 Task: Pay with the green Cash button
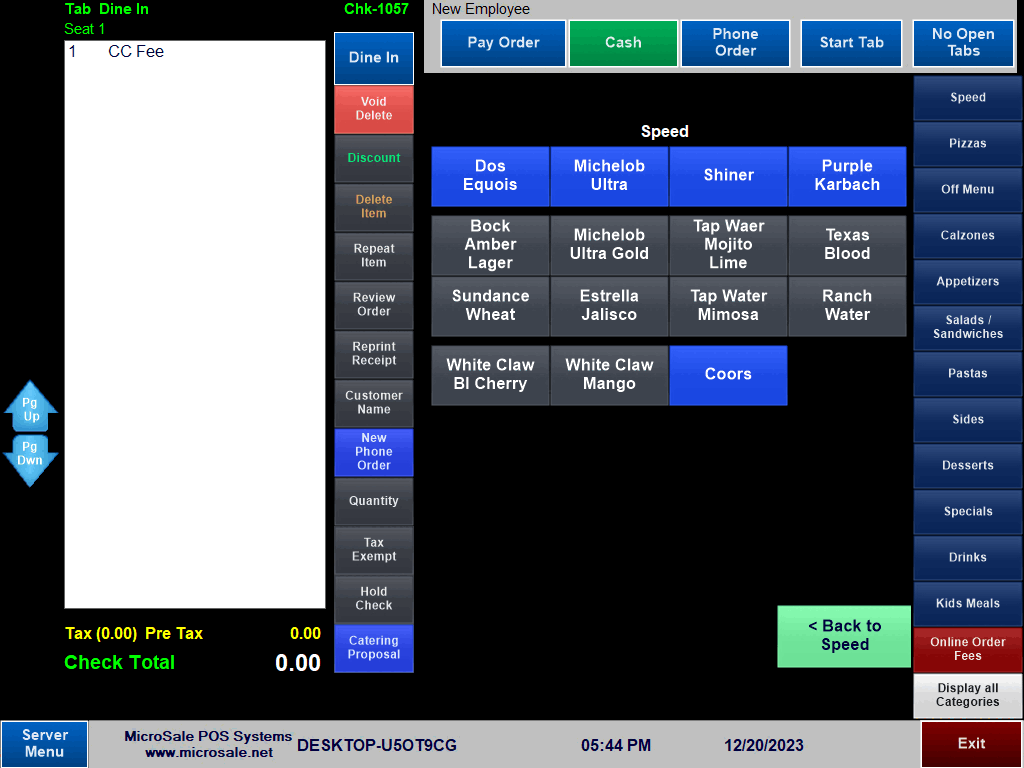(x=623, y=43)
